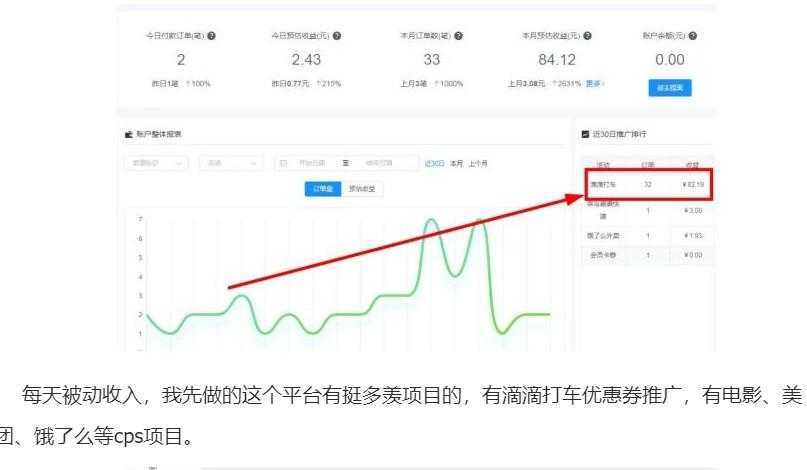Screen dimensions: 807x470
Task: Select the 近30日 date range
Action: pos(434,163)
